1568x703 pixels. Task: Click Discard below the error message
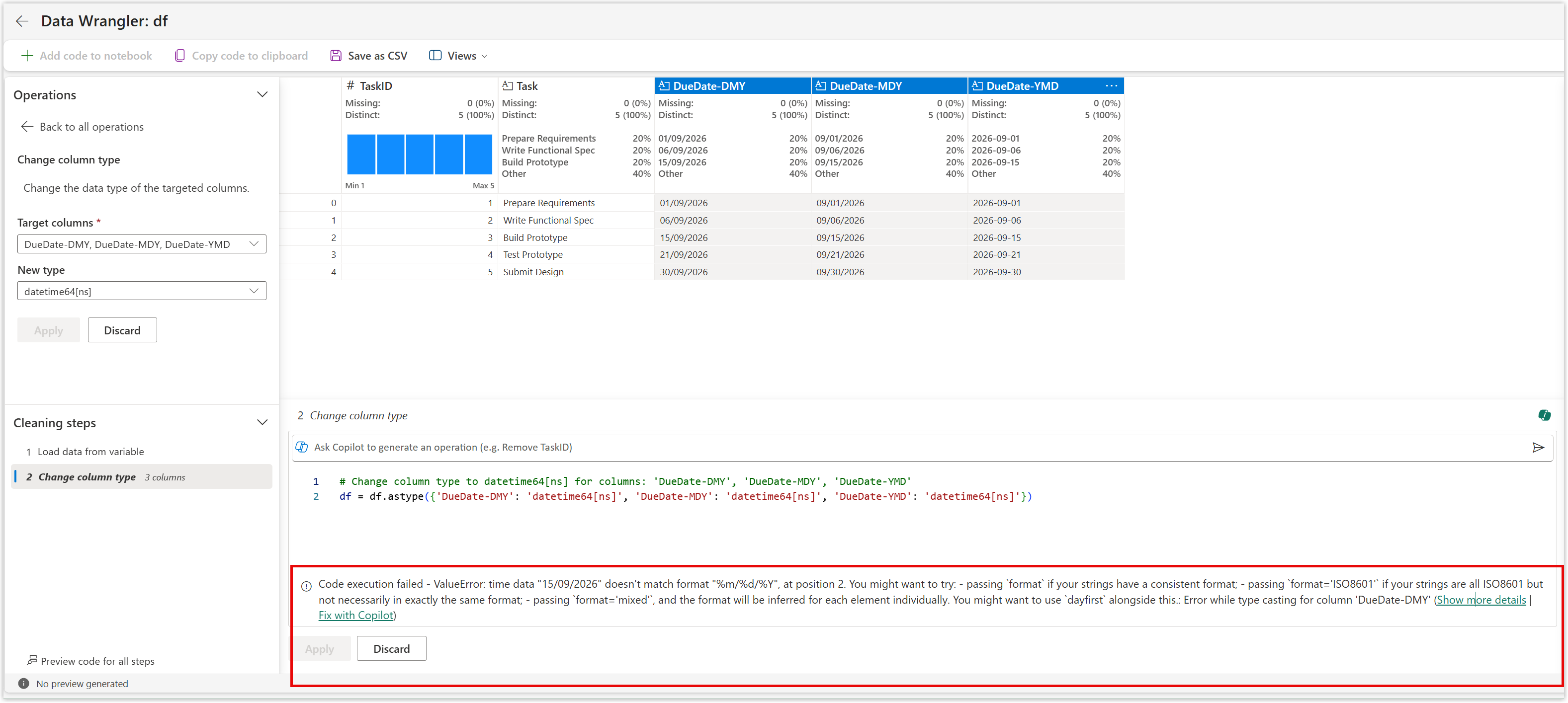(x=391, y=649)
